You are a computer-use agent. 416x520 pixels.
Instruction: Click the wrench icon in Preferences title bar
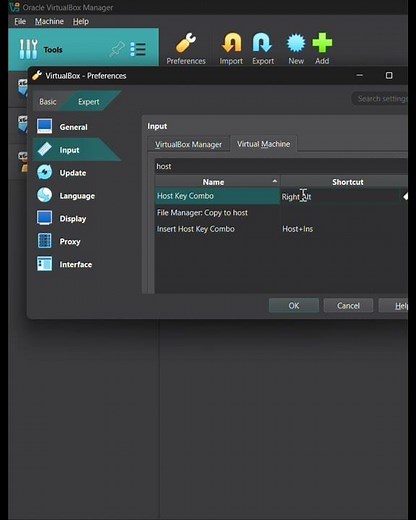[x=37, y=76]
